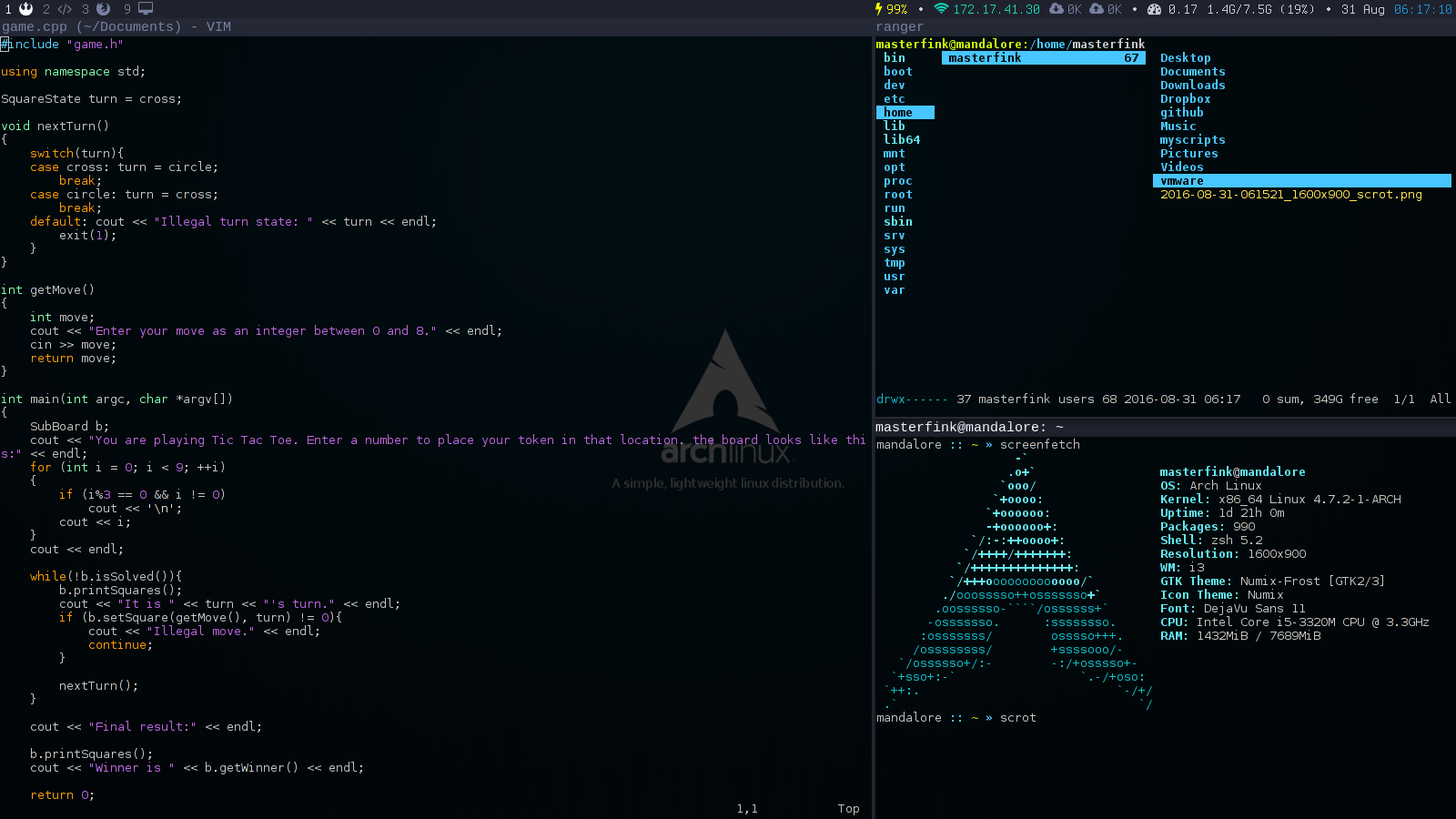Open the Videos folder in ranger preview
The width and height of the screenshot is (1456, 819).
[1181, 167]
